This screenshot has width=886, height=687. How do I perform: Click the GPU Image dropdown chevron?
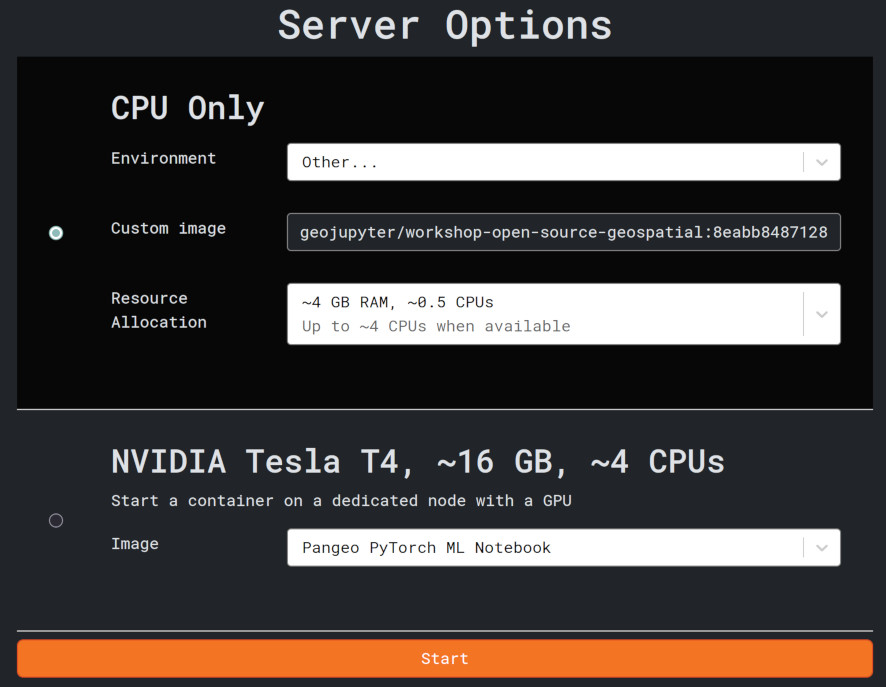[821, 548]
